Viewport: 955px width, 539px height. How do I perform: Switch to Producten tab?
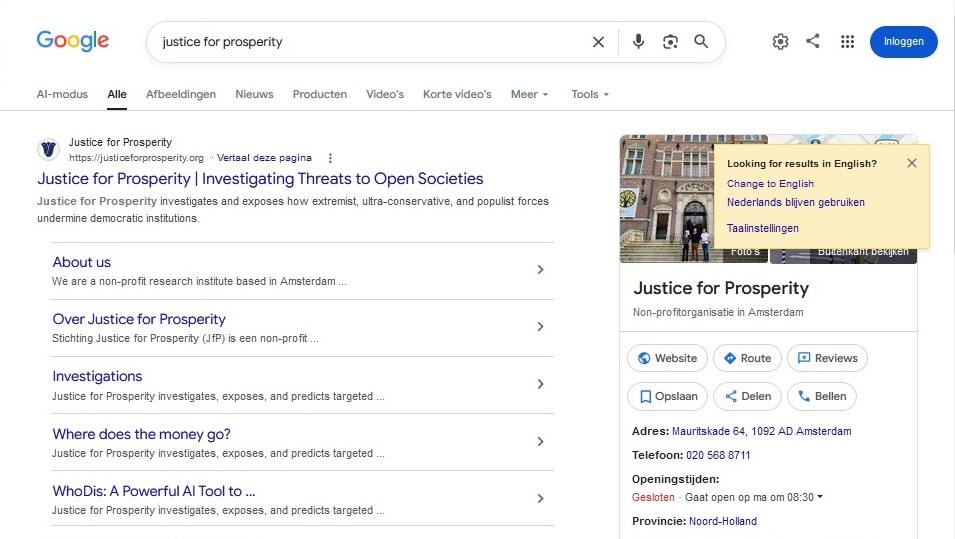[320, 94]
